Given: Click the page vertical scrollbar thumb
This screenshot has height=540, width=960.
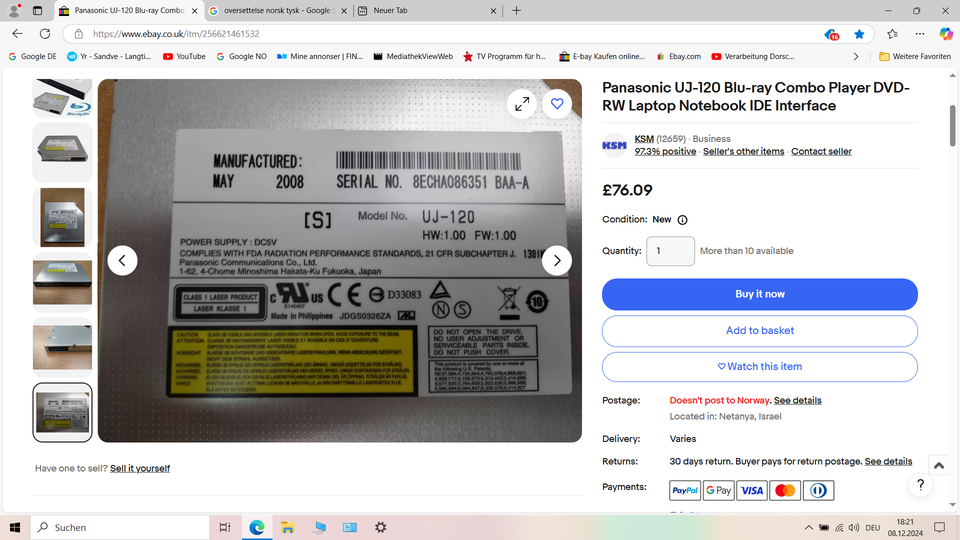Looking at the screenshot, I should 952,126.
